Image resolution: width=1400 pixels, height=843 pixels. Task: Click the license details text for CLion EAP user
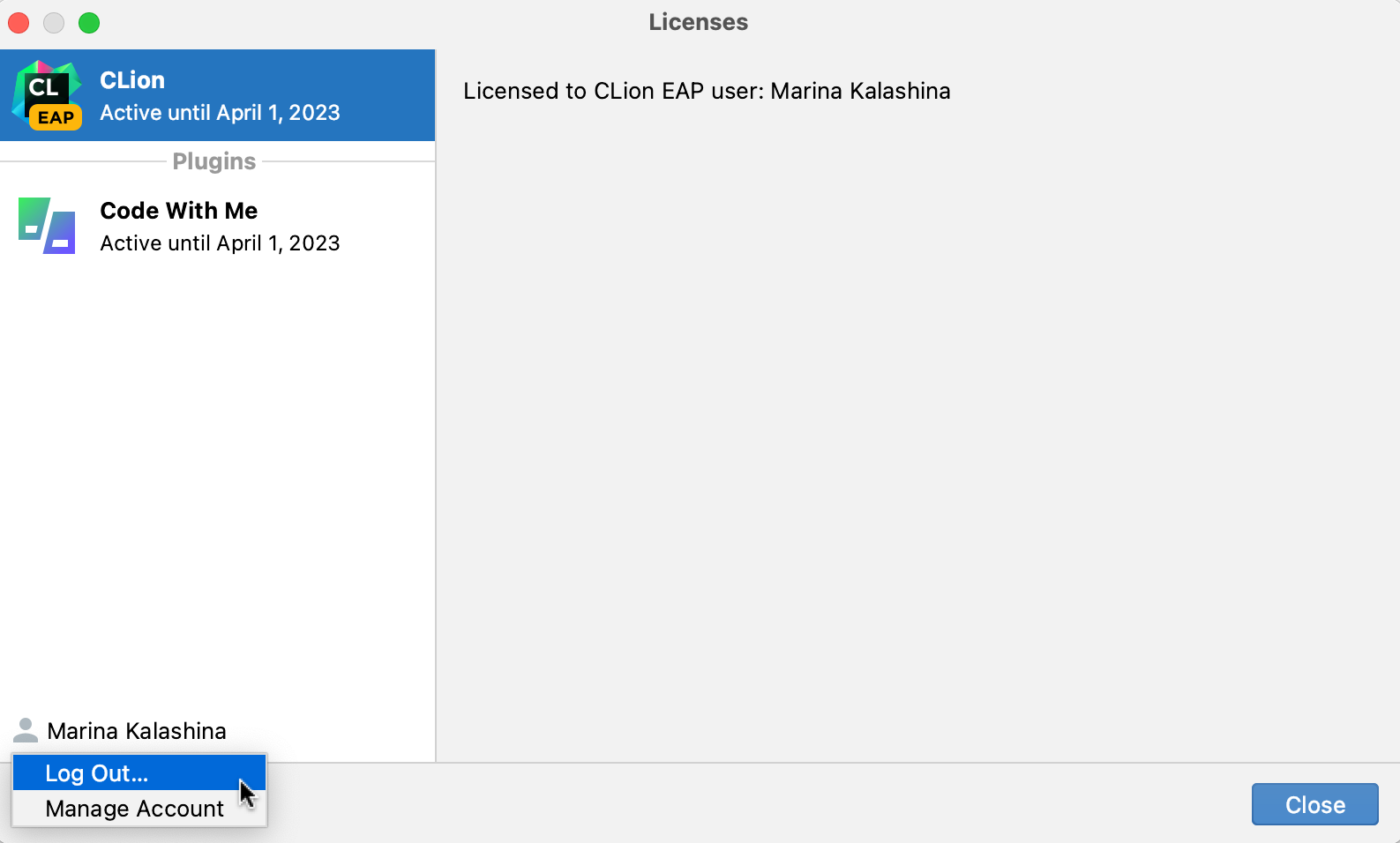click(x=706, y=91)
